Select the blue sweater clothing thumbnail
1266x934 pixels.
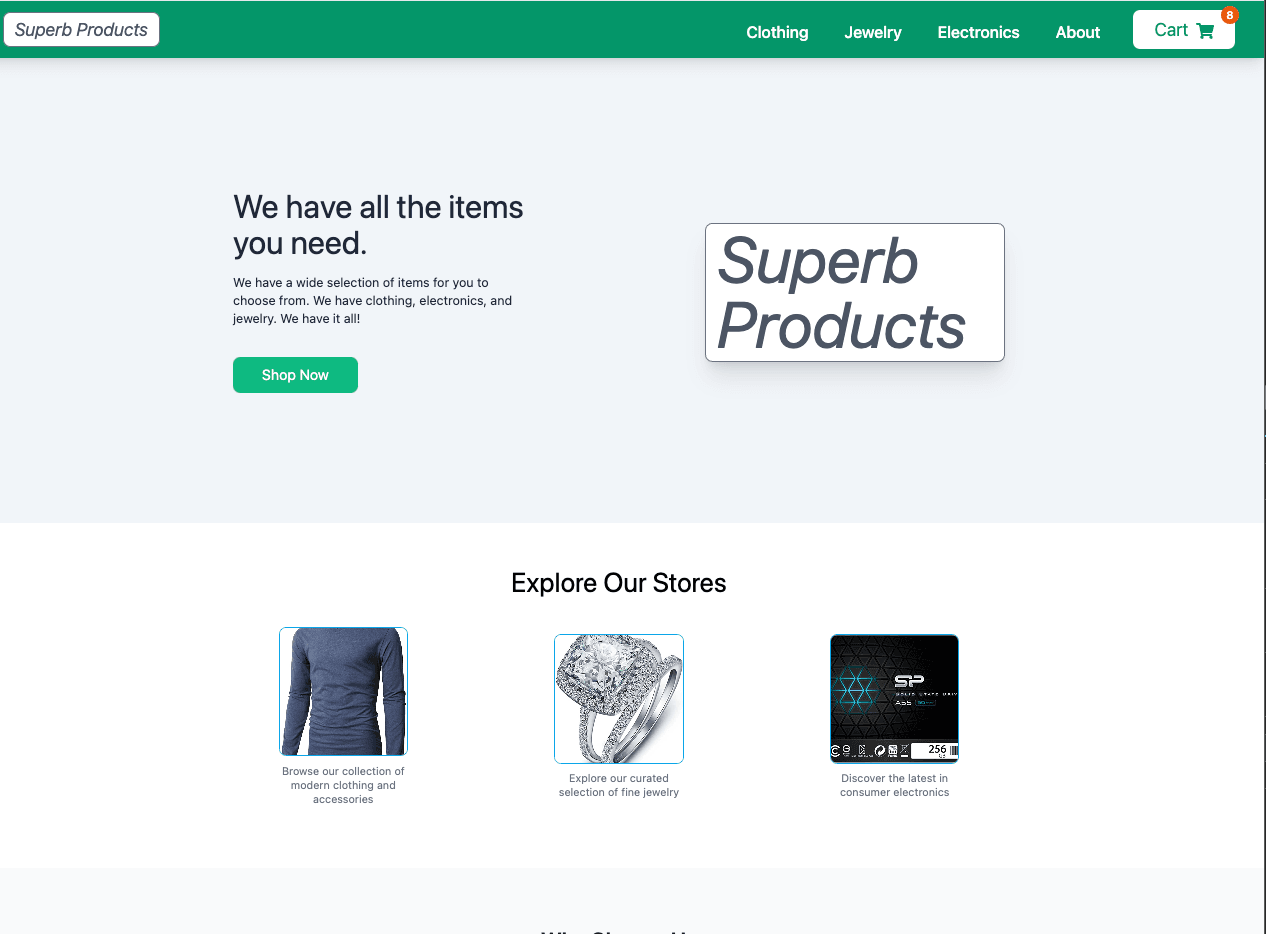point(343,691)
